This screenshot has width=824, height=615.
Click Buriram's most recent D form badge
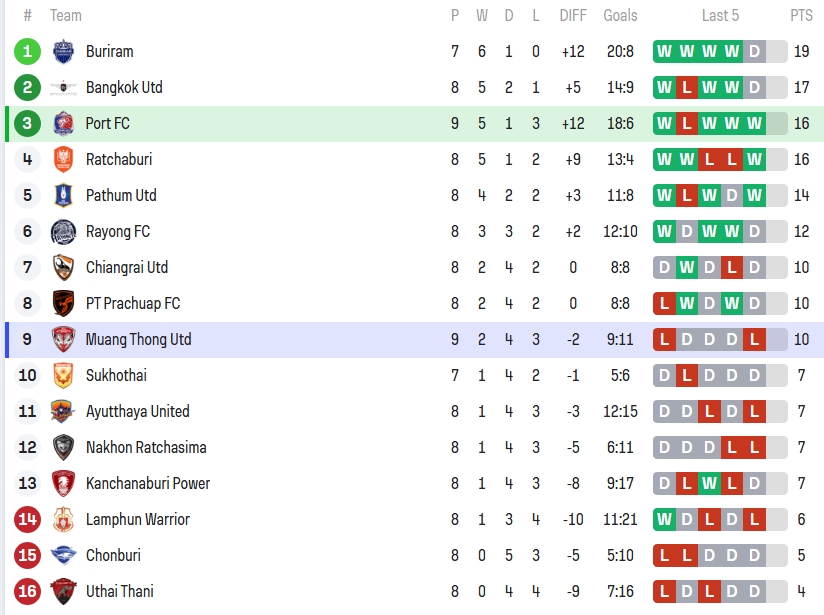[x=754, y=51]
